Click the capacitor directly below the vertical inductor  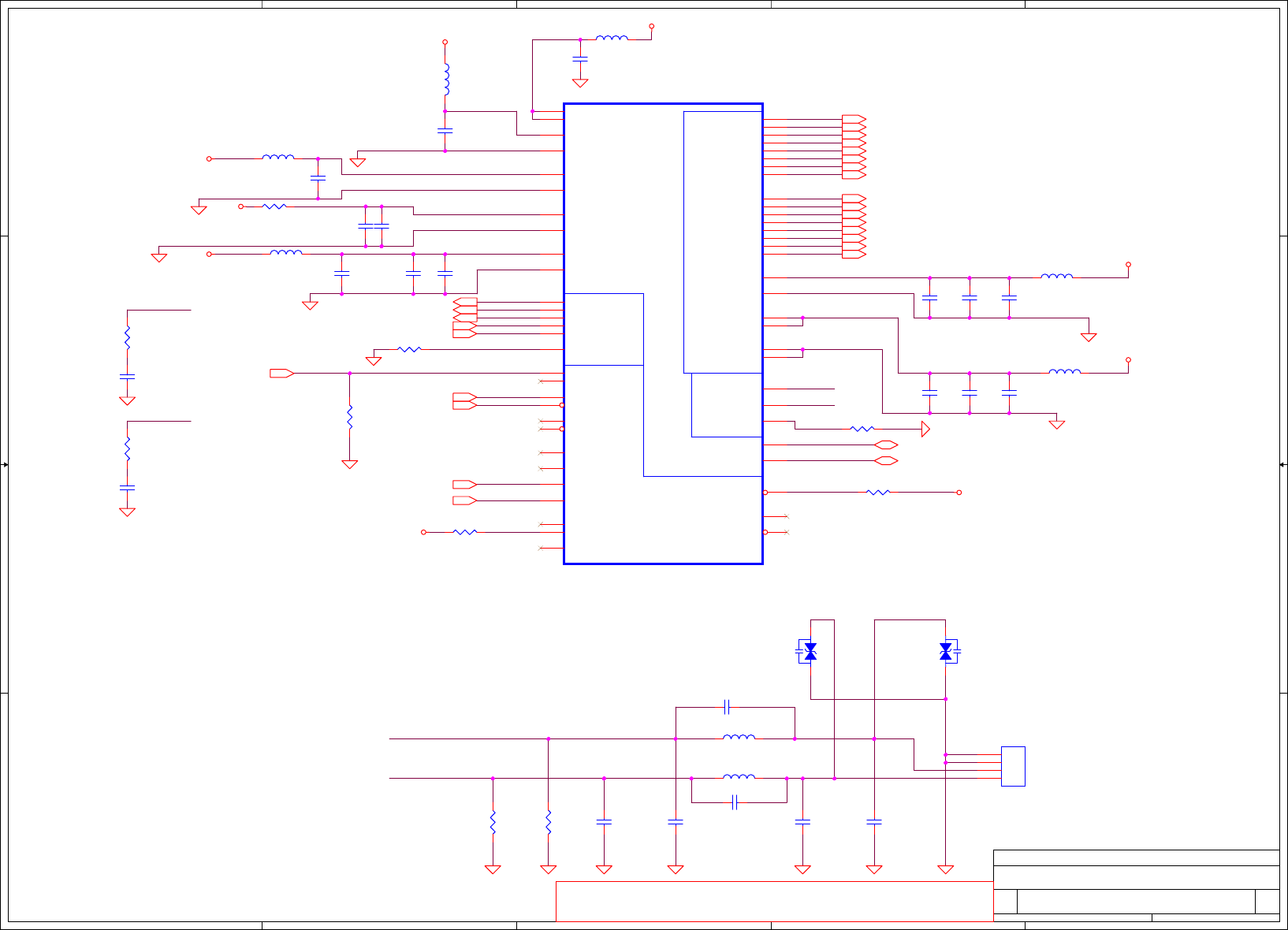[x=445, y=131]
